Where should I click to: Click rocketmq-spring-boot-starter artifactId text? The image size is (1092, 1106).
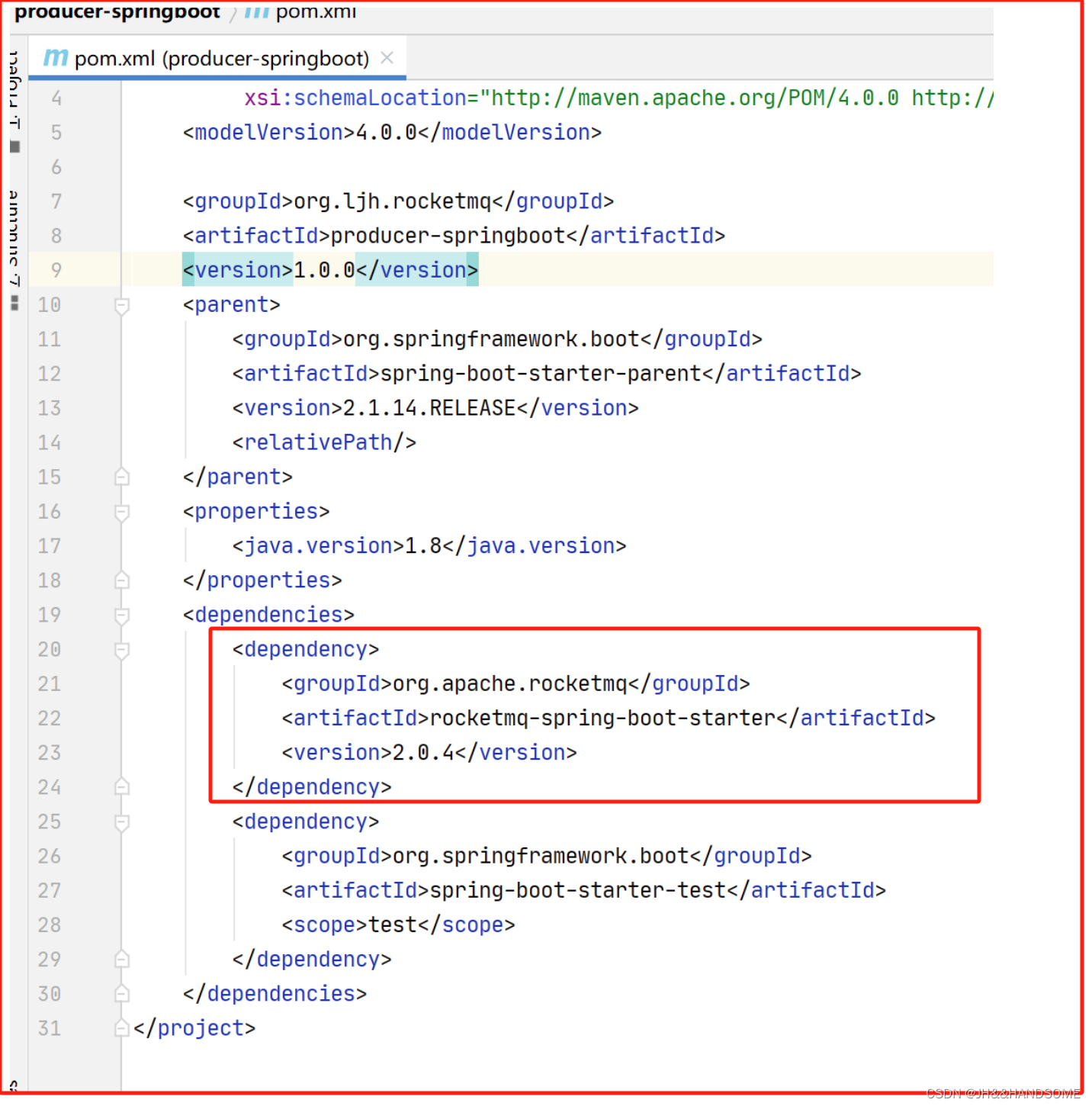pyautogui.click(x=603, y=719)
